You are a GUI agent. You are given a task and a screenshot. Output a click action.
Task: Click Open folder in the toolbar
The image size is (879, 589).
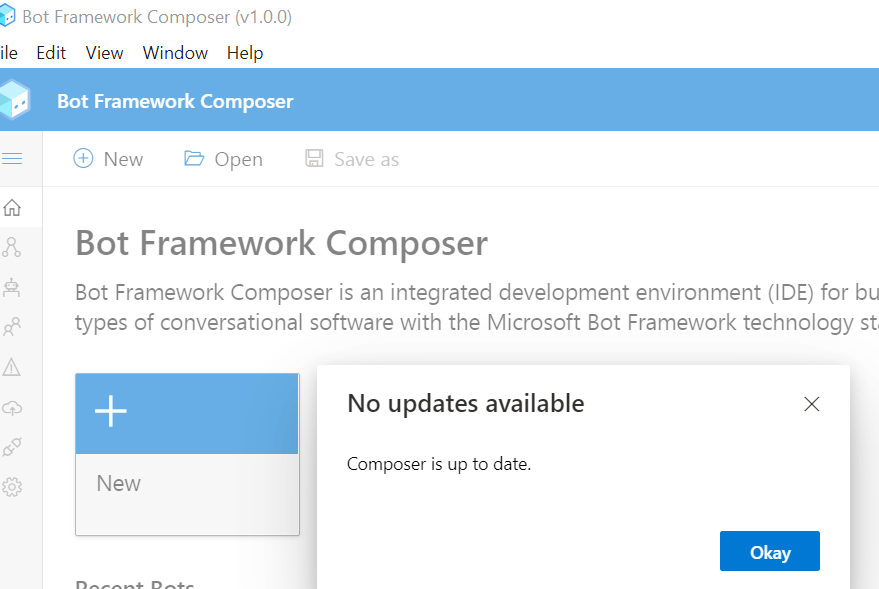[x=223, y=159]
